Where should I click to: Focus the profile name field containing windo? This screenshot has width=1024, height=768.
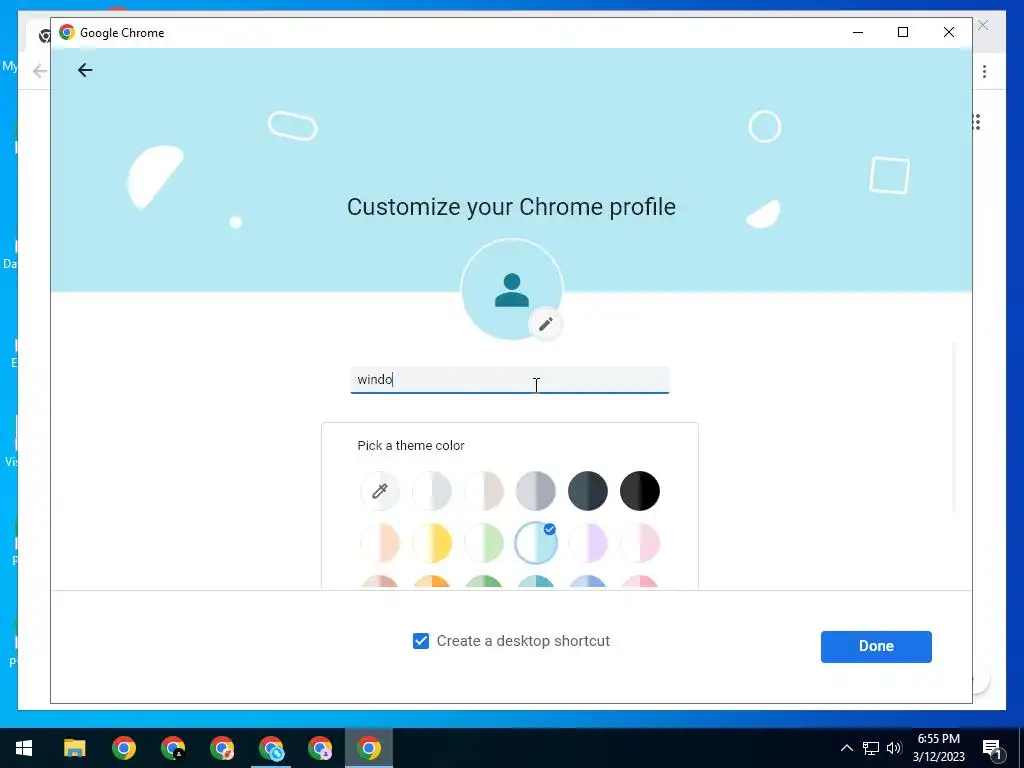(x=510, y=380)
